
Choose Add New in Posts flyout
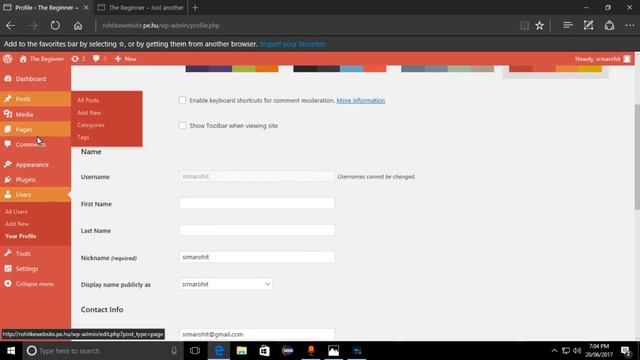[x=89, y=113]
